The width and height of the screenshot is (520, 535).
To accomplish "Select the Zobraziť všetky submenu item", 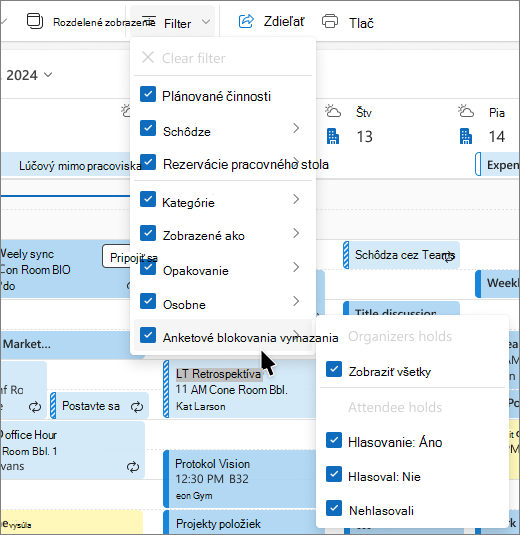I will point(412,370).
